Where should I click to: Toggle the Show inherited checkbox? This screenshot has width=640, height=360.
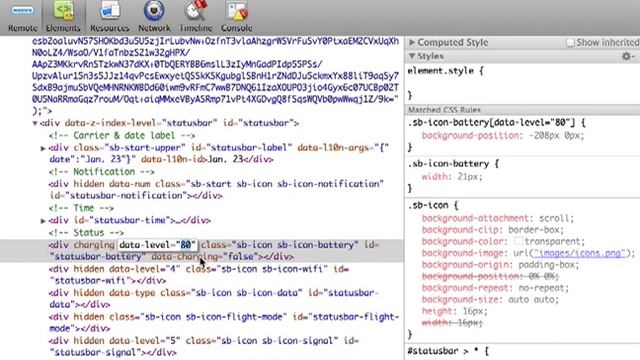point(570,42)
